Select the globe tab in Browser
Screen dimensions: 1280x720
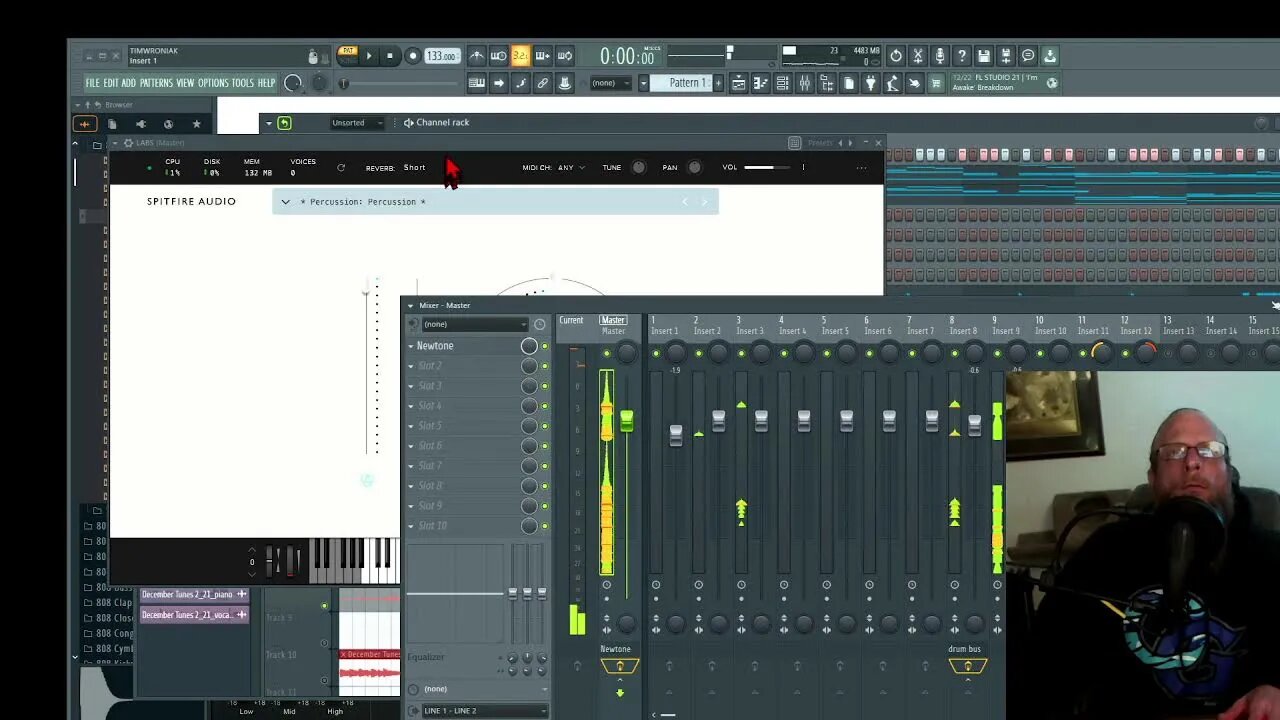(168, 124)
